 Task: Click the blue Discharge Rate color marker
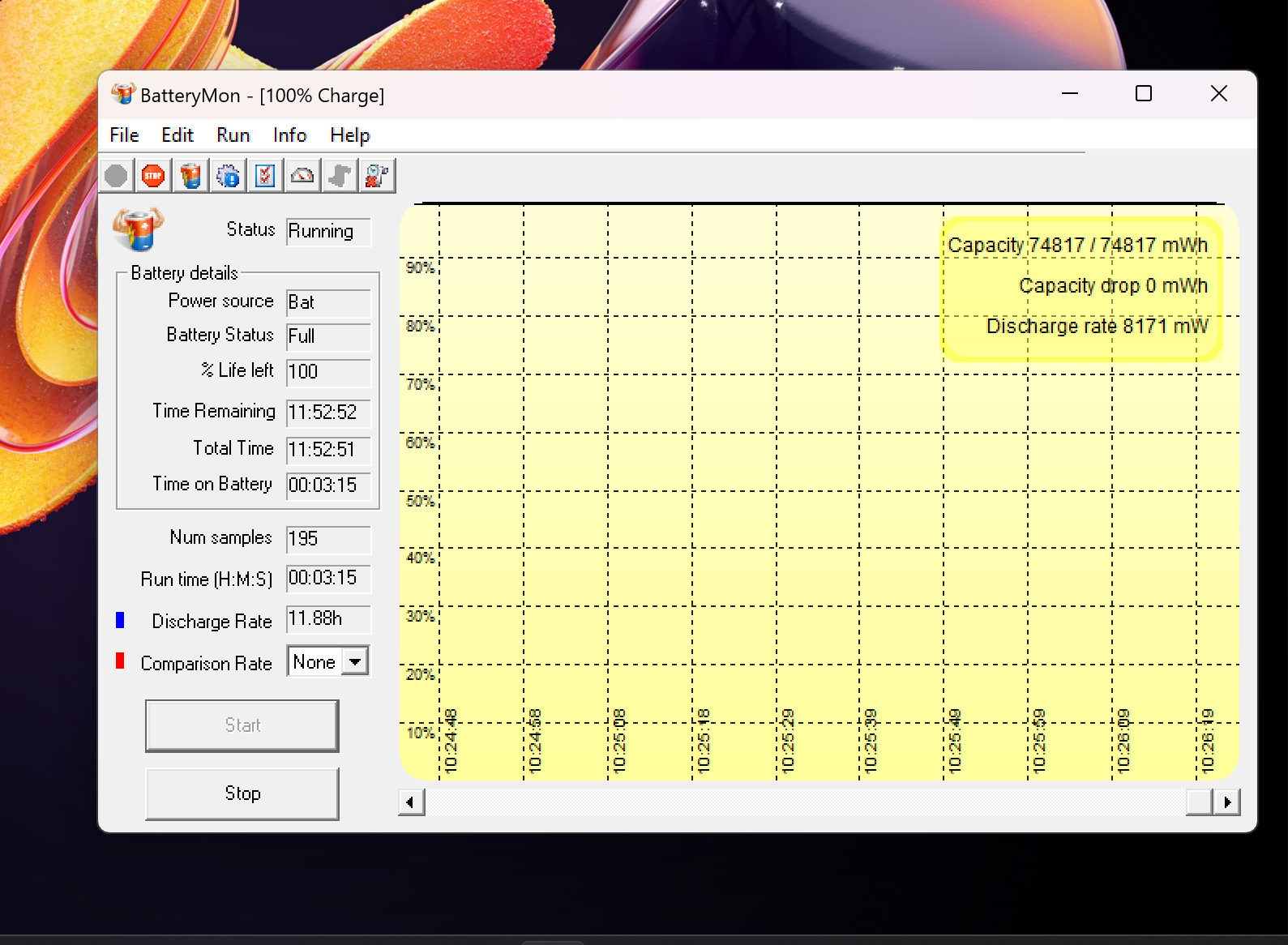[120, 620]
